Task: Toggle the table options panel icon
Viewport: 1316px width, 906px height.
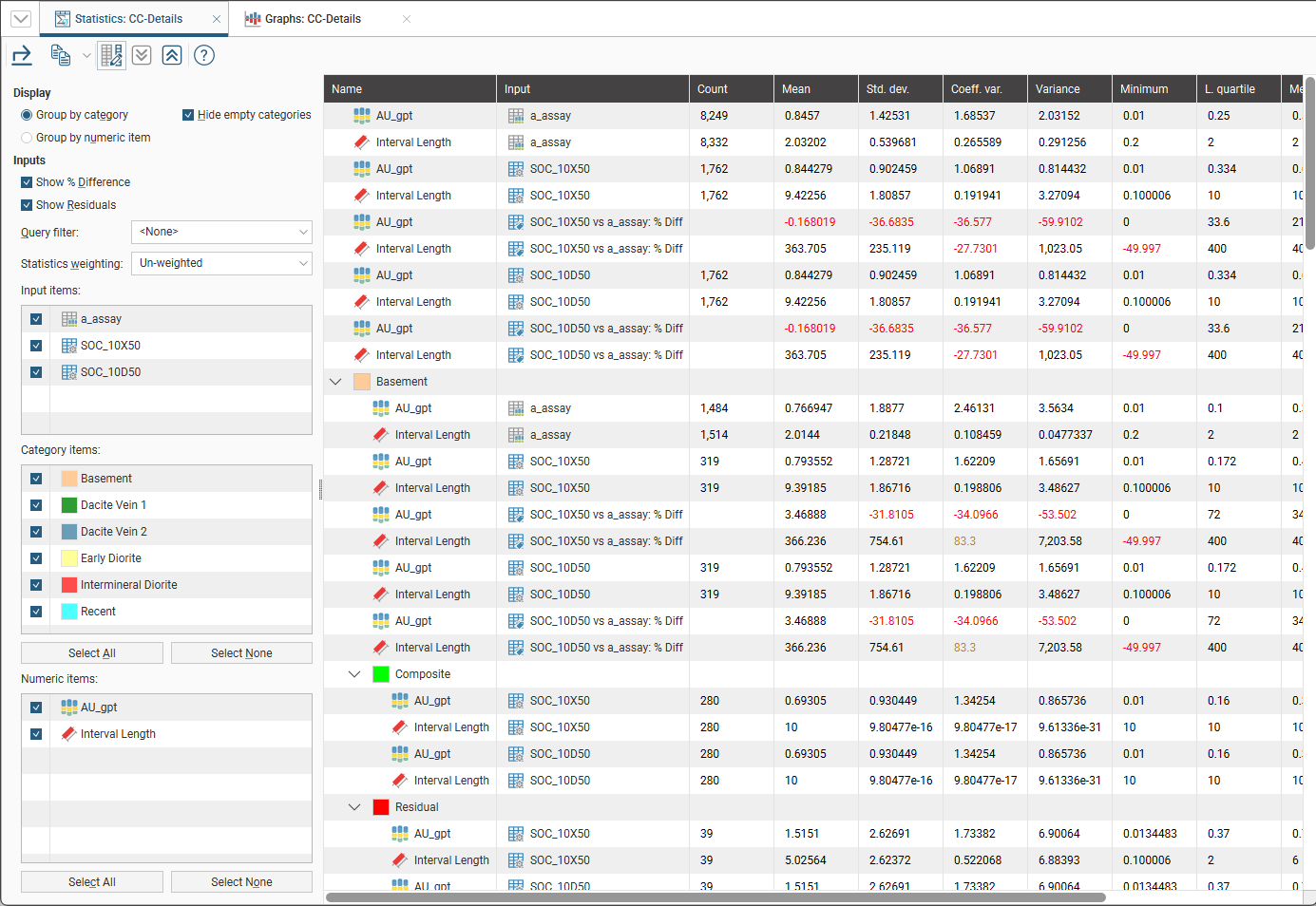Action: (111, 56)
